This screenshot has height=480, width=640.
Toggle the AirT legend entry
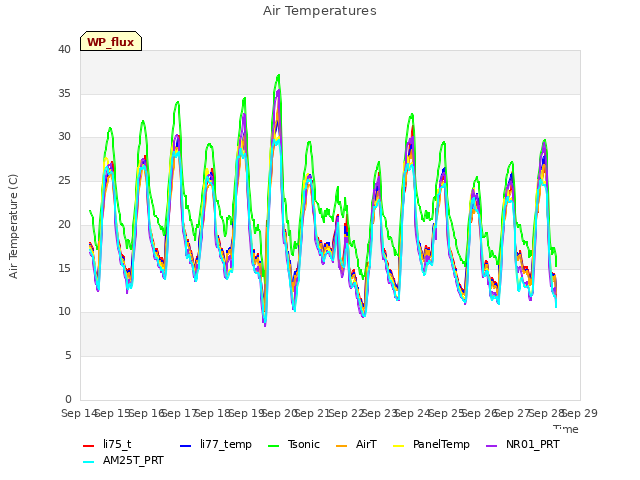pos(356,444)
